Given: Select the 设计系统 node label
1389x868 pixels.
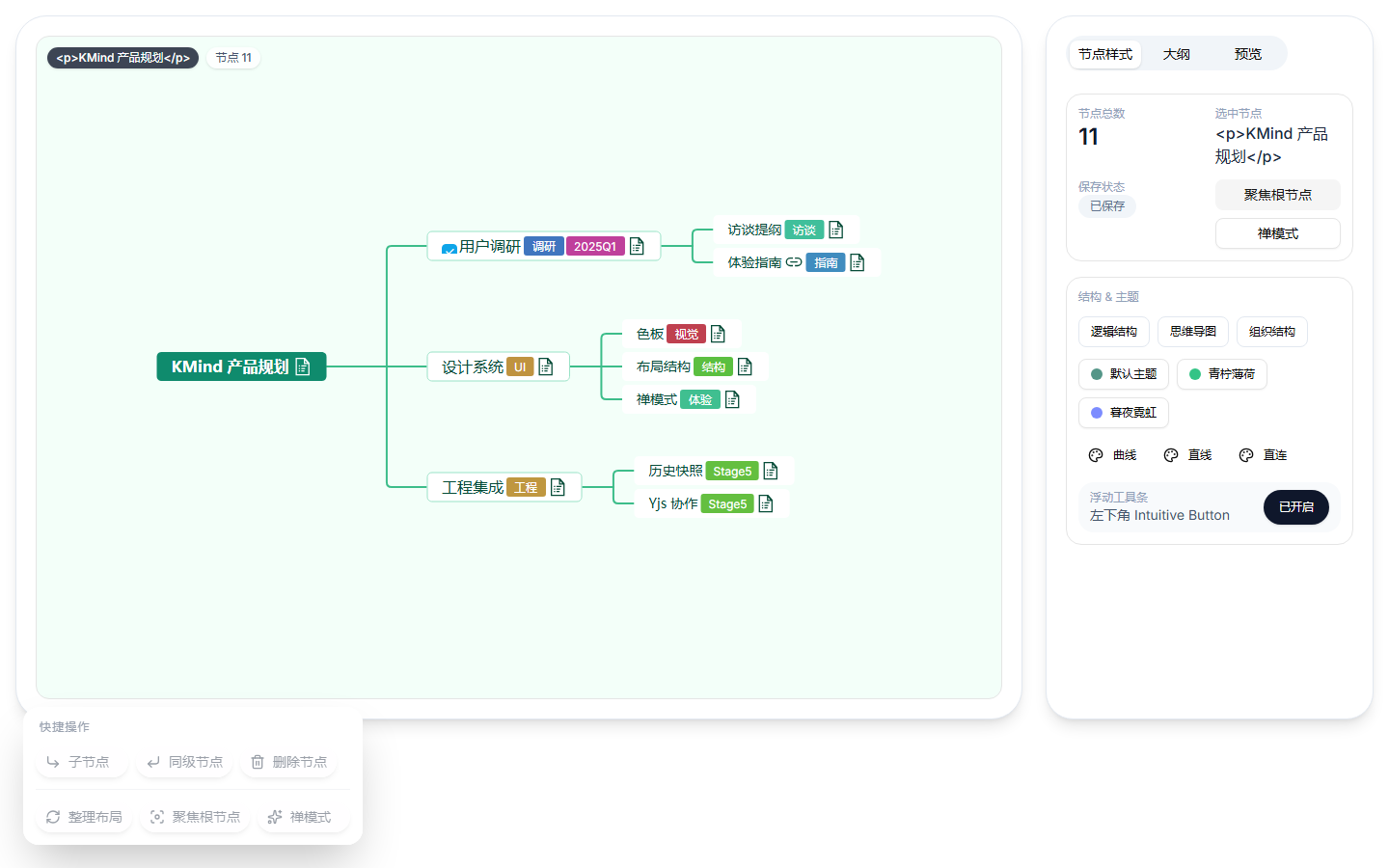Looking at the screenshot, I should pyautogui.click(x=473, y=367).
